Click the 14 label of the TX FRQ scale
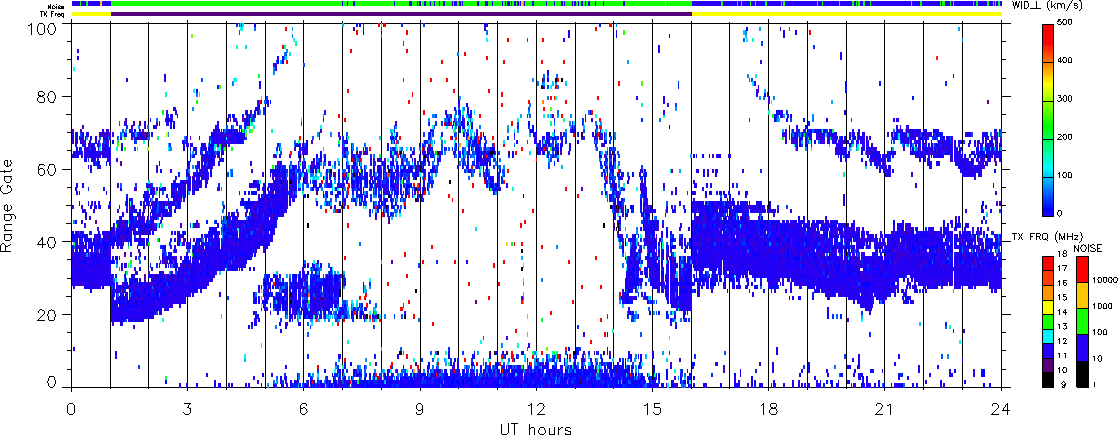Viewport: 1118px width, 435px height. click(x=1062, y=312)
